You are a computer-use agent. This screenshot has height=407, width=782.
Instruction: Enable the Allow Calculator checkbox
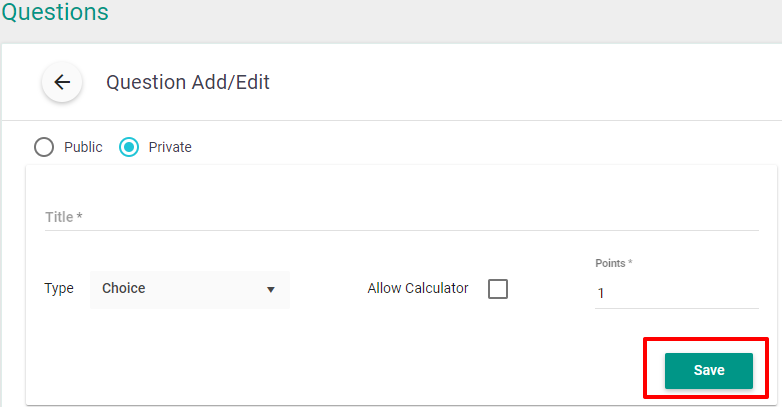pyautogui.click(x=498, y=289)
